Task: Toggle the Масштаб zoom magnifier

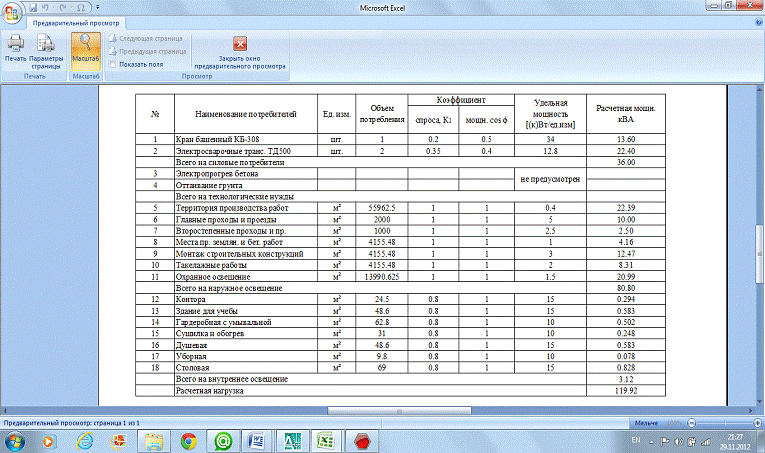Action: point(85,48)
